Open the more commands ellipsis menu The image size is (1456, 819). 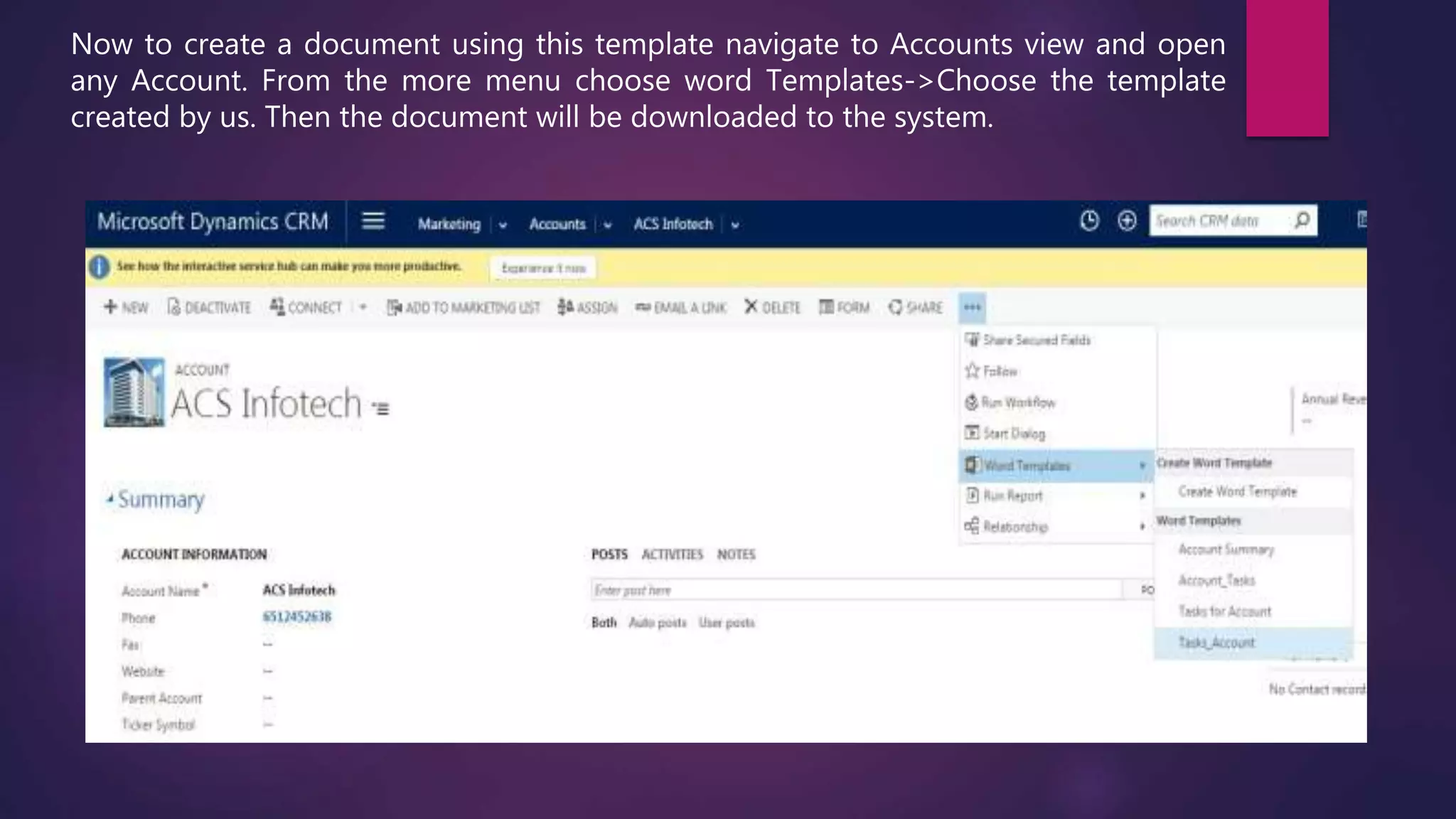click(972, 308)
